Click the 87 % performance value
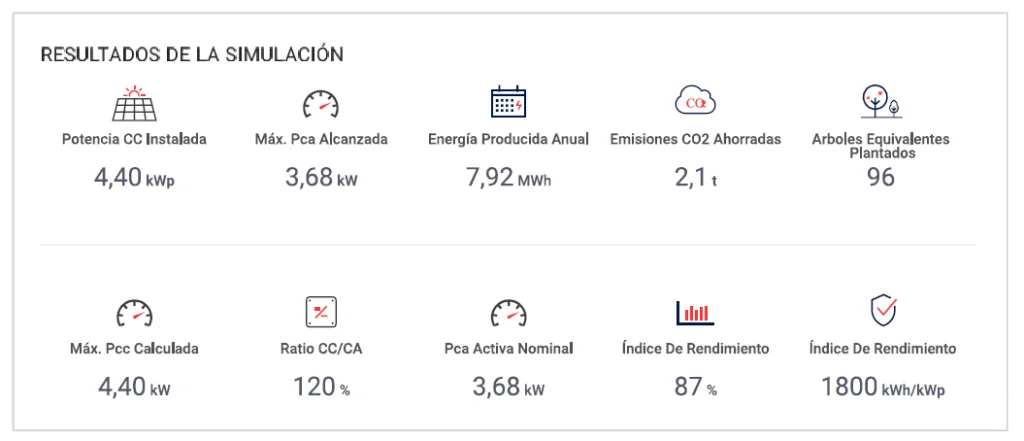The width and height of the screenshot is (1024, 441). (695, 387)
